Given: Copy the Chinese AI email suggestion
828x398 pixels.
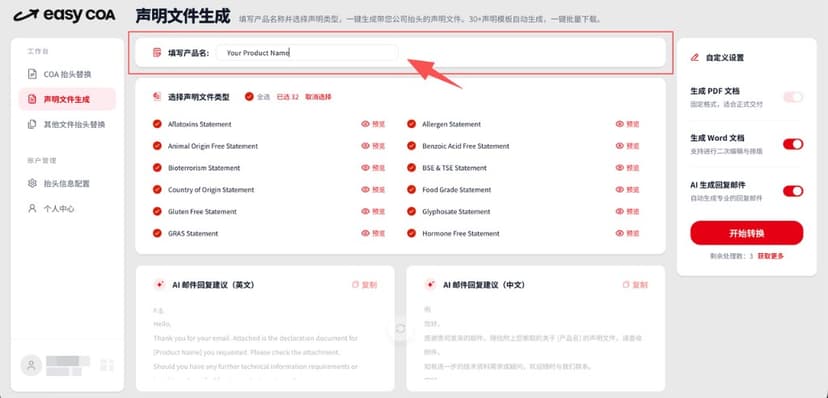Looking at the screenshot, I should pyautogui.click(x=635, y=285).
